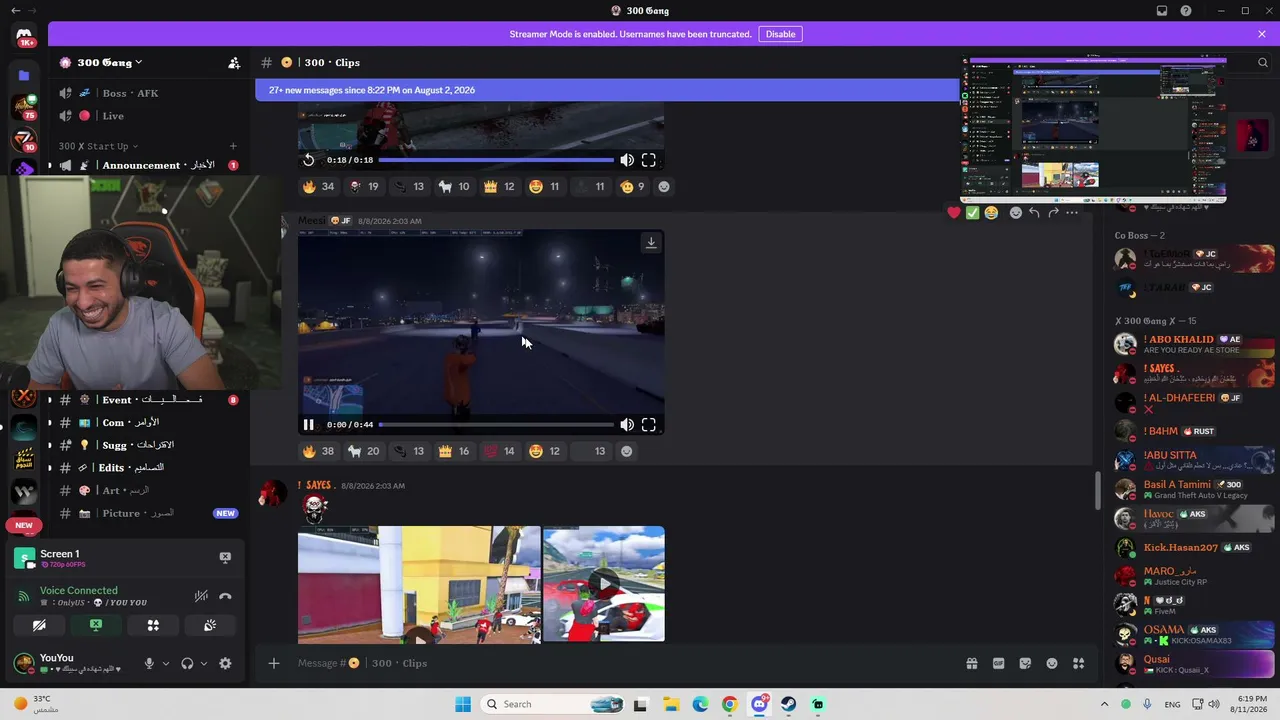The width and height of the screenshot is (1280, 720).
Task: Open apps launcher in message bar
Action: click(1079, 663)
